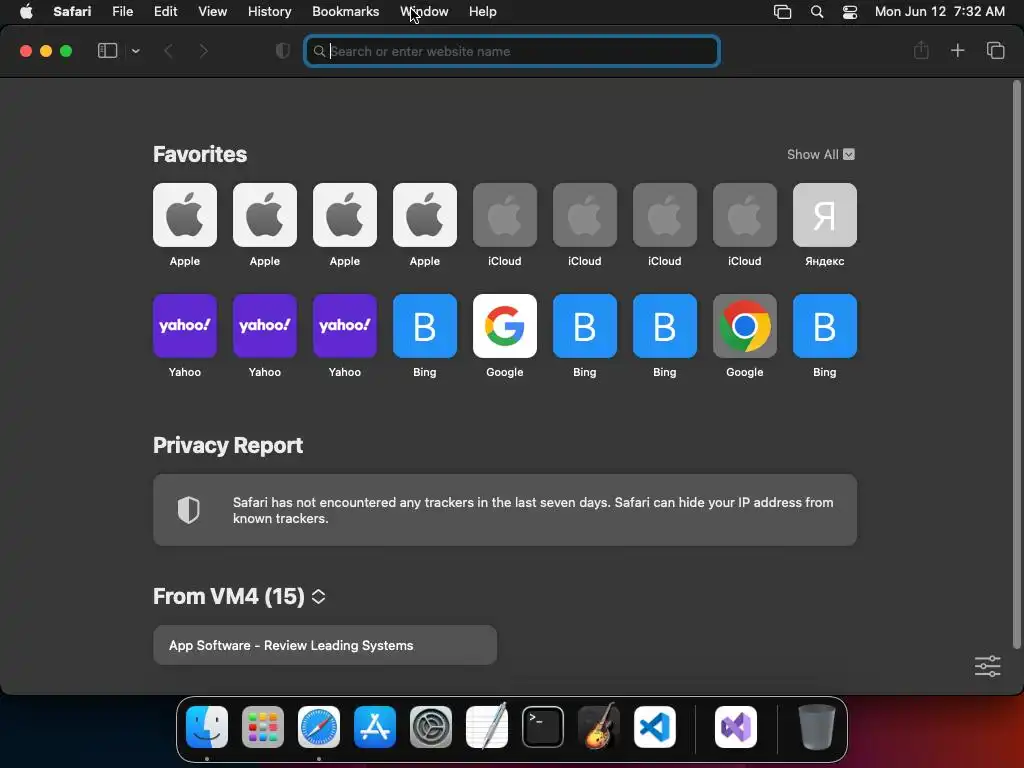Image resolution: width=1024 pixels, height=768 pixels.
Task: Collapse Favorites using the Show All chevron
Action: pyautogui.click(x=849, y=154)
